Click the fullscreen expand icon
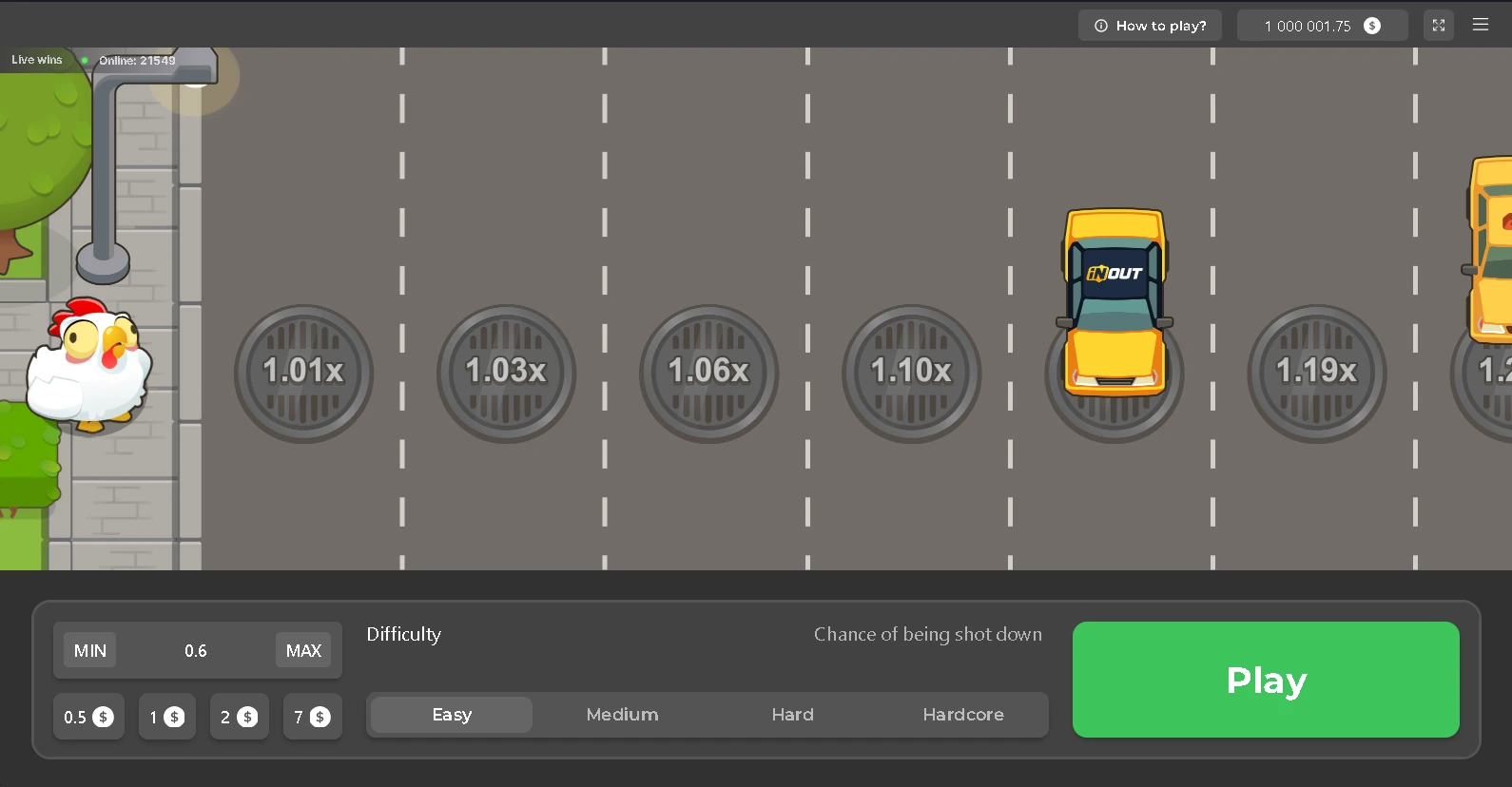This screenshot has height=787, width=1512. (1438, 26)
